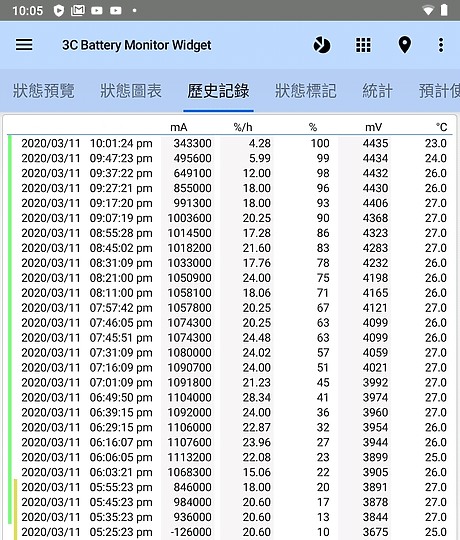Screen dimensions: 460x540
Task: Select the 09:37:22 pm history row
Action: pyautogui.click(x=230, y=173)
